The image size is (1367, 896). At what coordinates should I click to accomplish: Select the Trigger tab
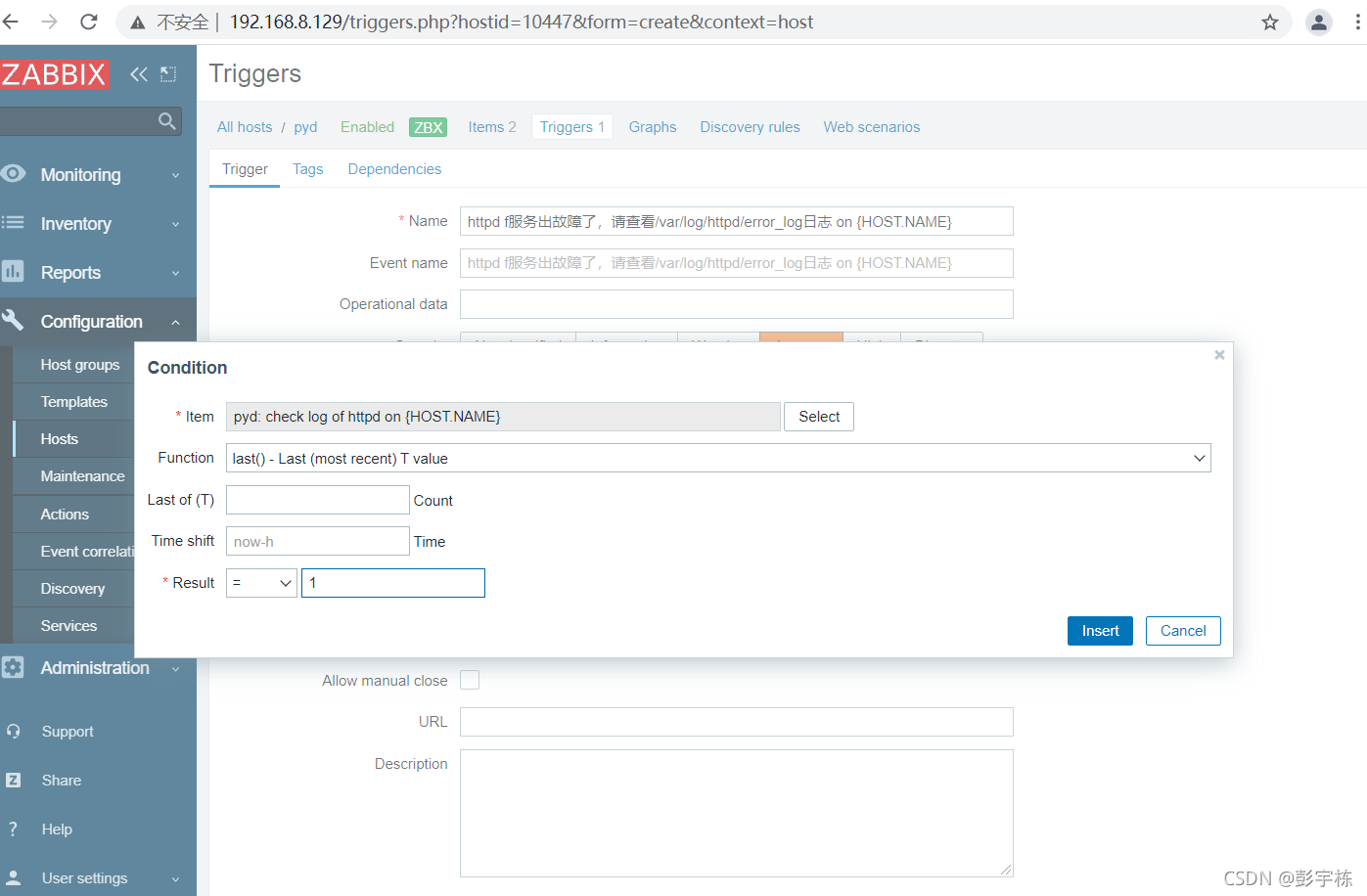point(245,169)
